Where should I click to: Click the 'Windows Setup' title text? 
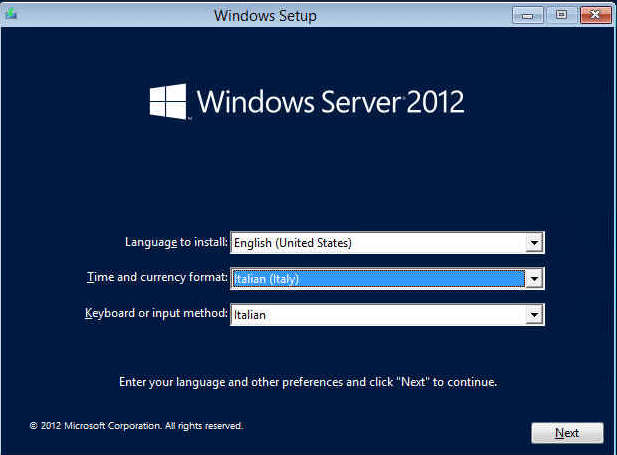click(x=265, y=16)
